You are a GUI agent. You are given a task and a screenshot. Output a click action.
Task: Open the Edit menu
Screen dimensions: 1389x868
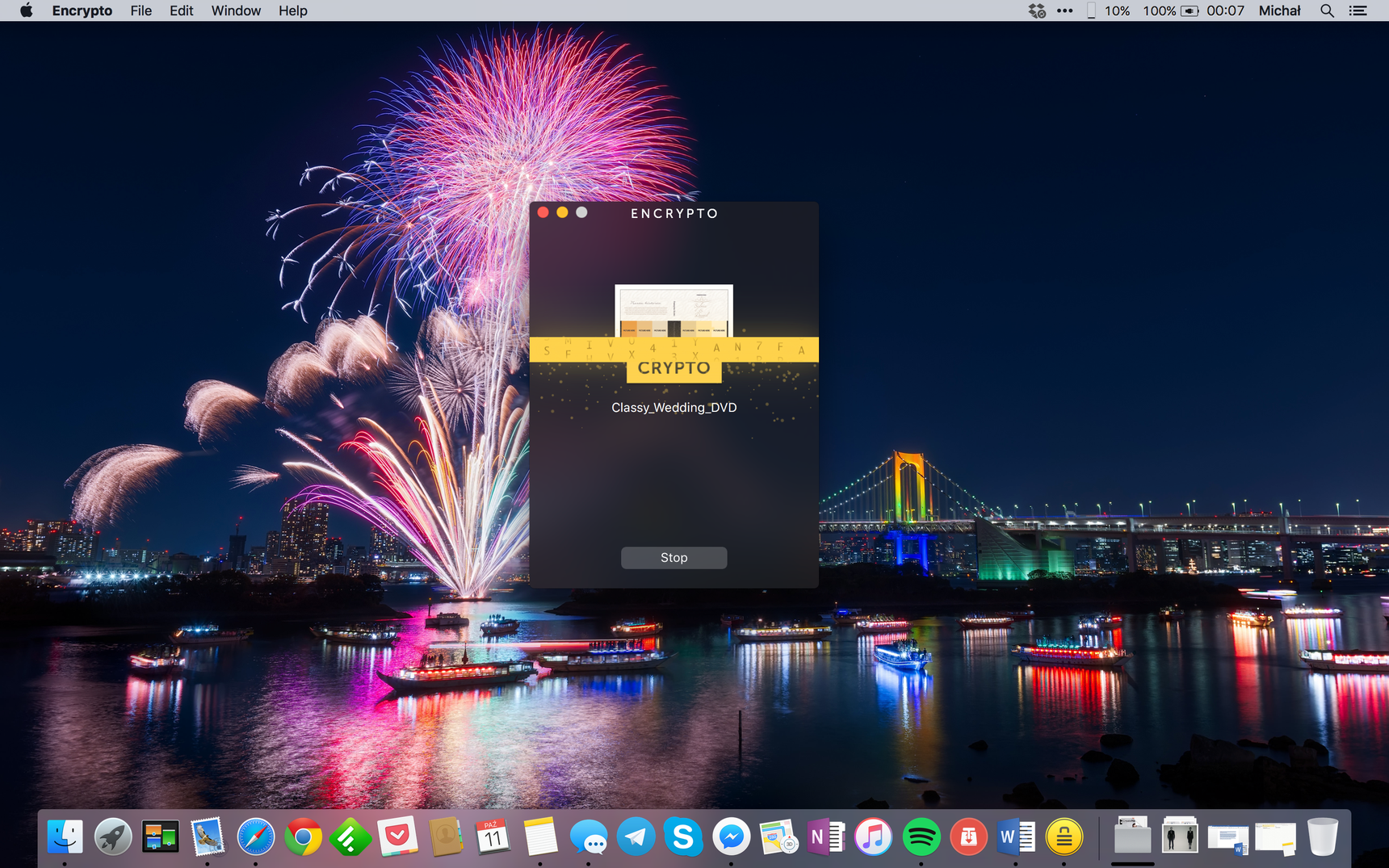(182, 10)
